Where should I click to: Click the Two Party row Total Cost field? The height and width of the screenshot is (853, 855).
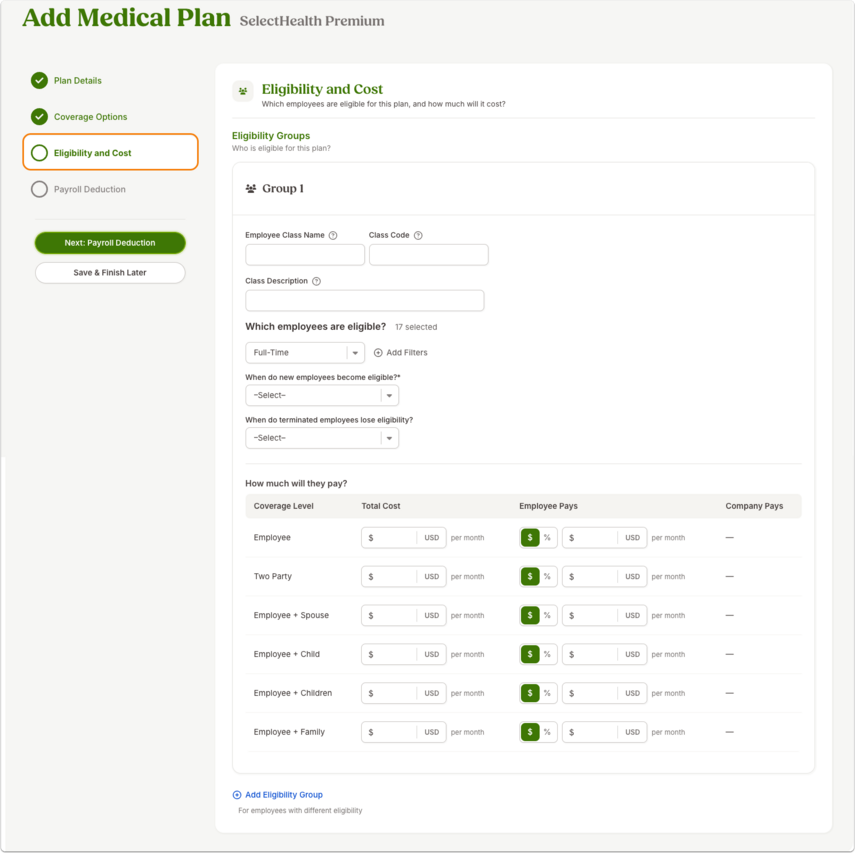point(404,576)
